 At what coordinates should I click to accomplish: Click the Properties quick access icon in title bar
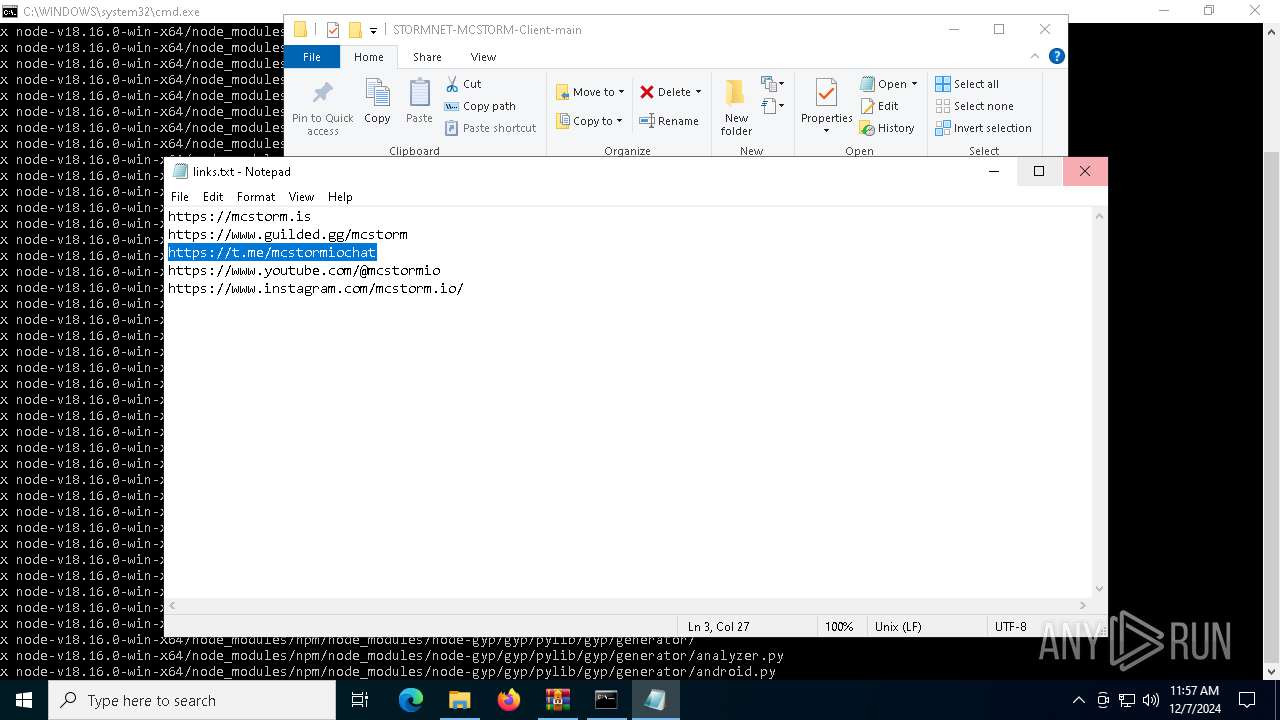pos(333,30)
